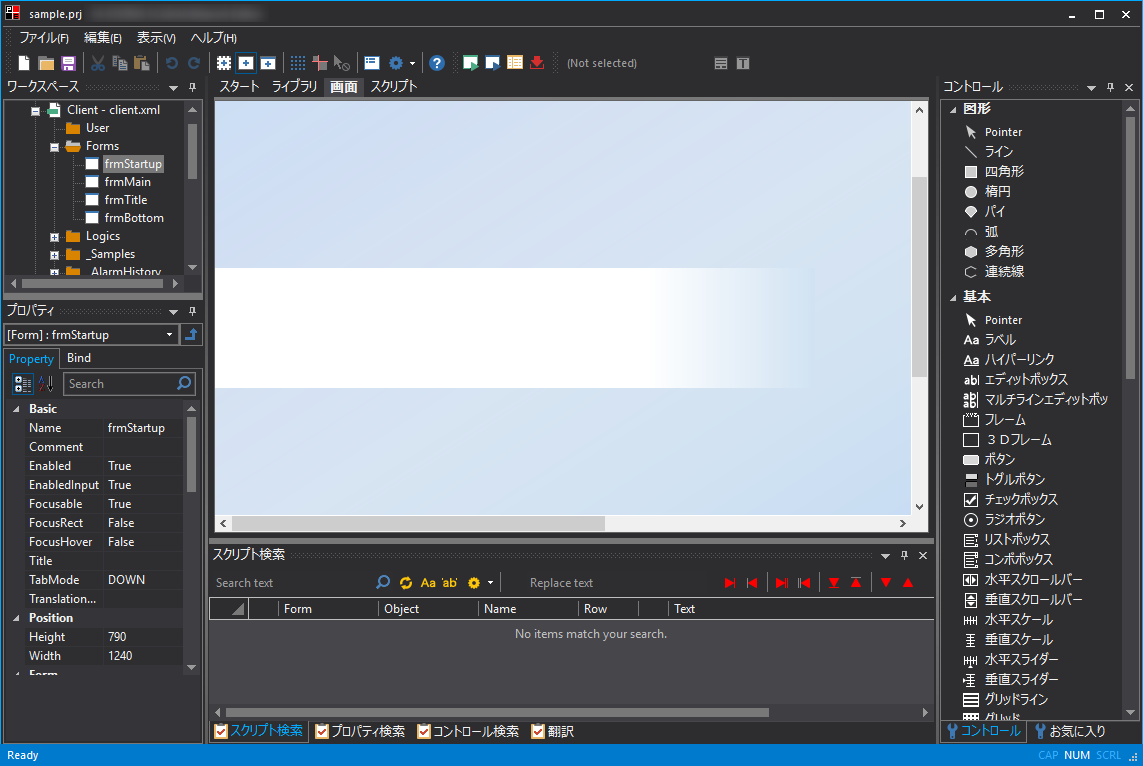Image resolution: width=1143 pixels, height=766 pixels.
Task: Switch to the Bind tab in properties
Action: click(x=79, y=358)
